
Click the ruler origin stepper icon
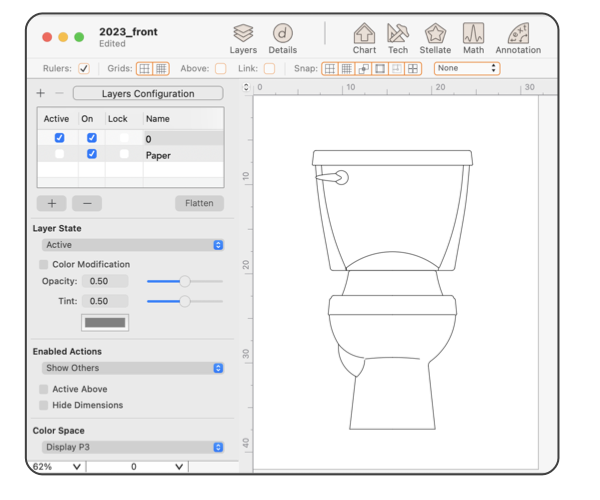coord(246,87)
